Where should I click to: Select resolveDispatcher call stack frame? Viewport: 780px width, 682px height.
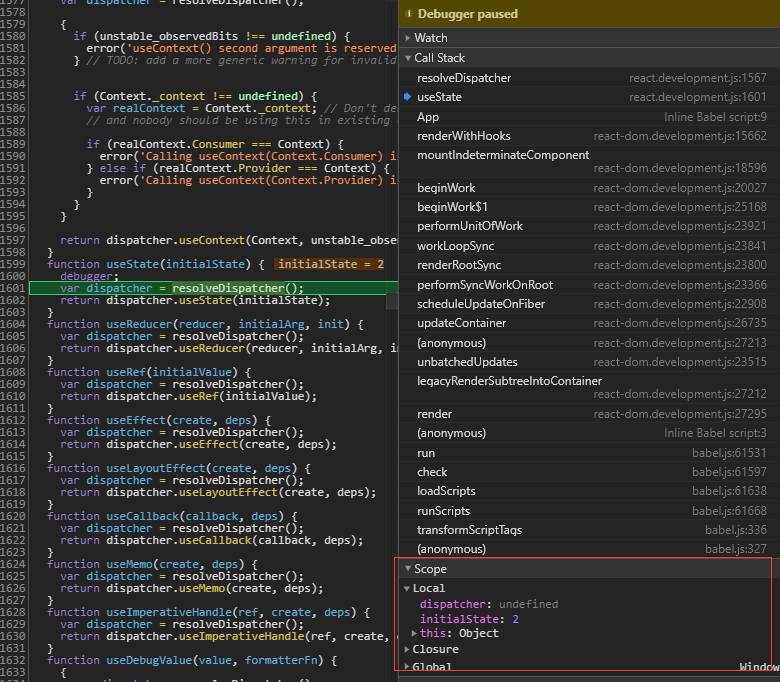589,78
